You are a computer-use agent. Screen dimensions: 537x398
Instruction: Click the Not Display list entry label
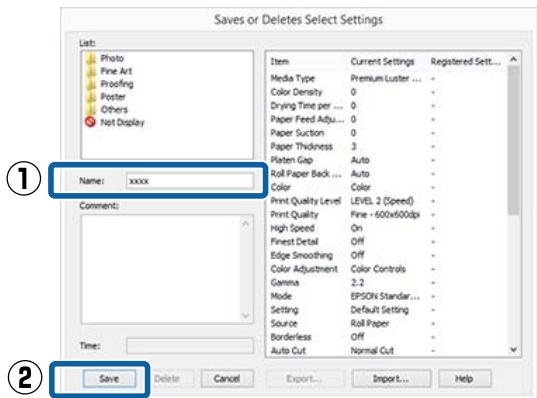pos(122,123)
